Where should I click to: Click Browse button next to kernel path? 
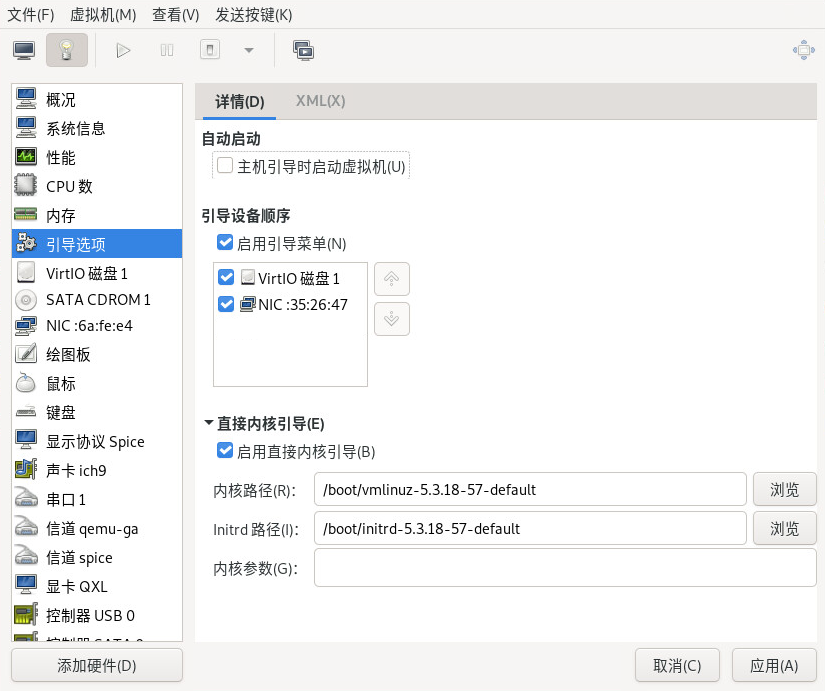coord(784,490)
